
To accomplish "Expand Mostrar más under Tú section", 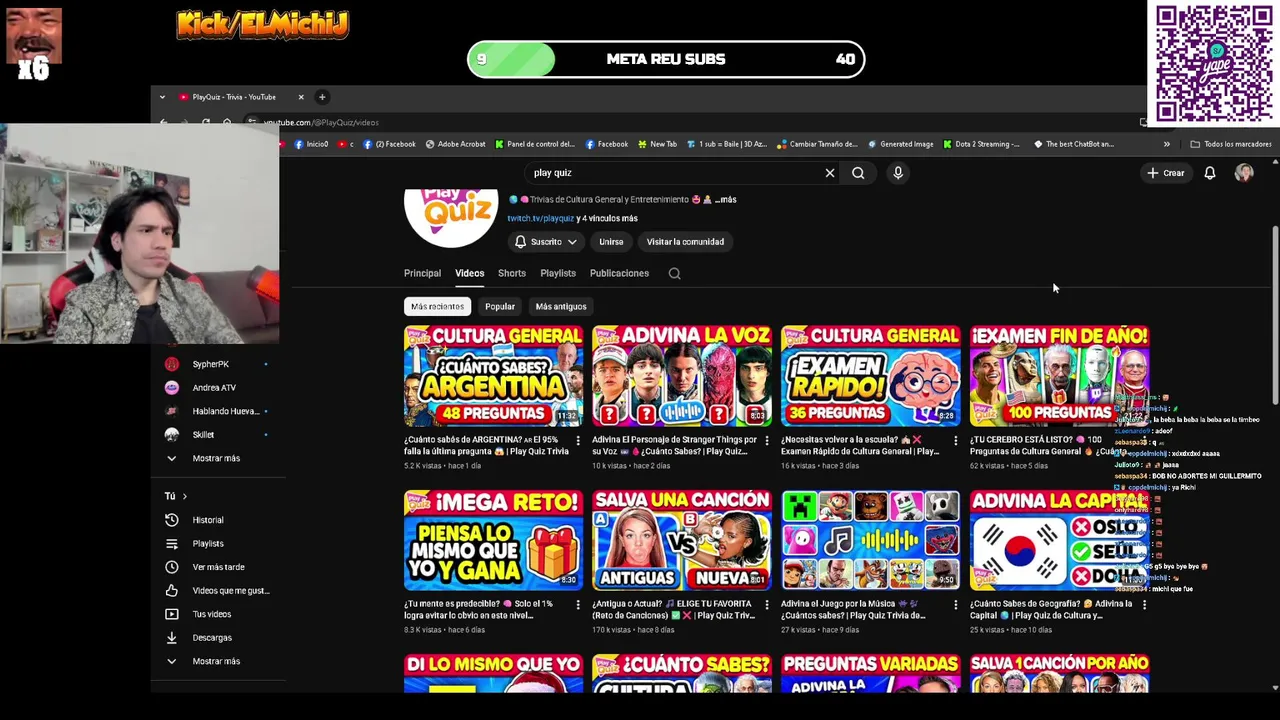I will (x=215, y=661).
